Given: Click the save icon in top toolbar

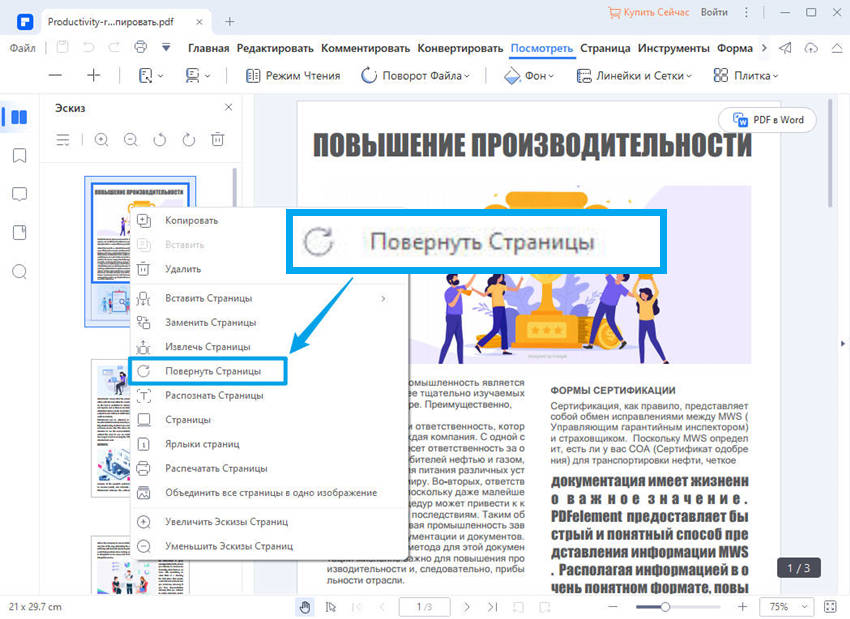Looking at the screenshot, I should pos(62,47).
